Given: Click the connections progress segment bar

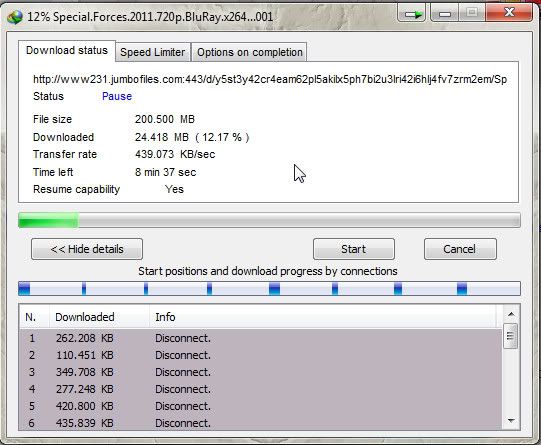Looking at the screenshot, I should [x=269, y=288].
